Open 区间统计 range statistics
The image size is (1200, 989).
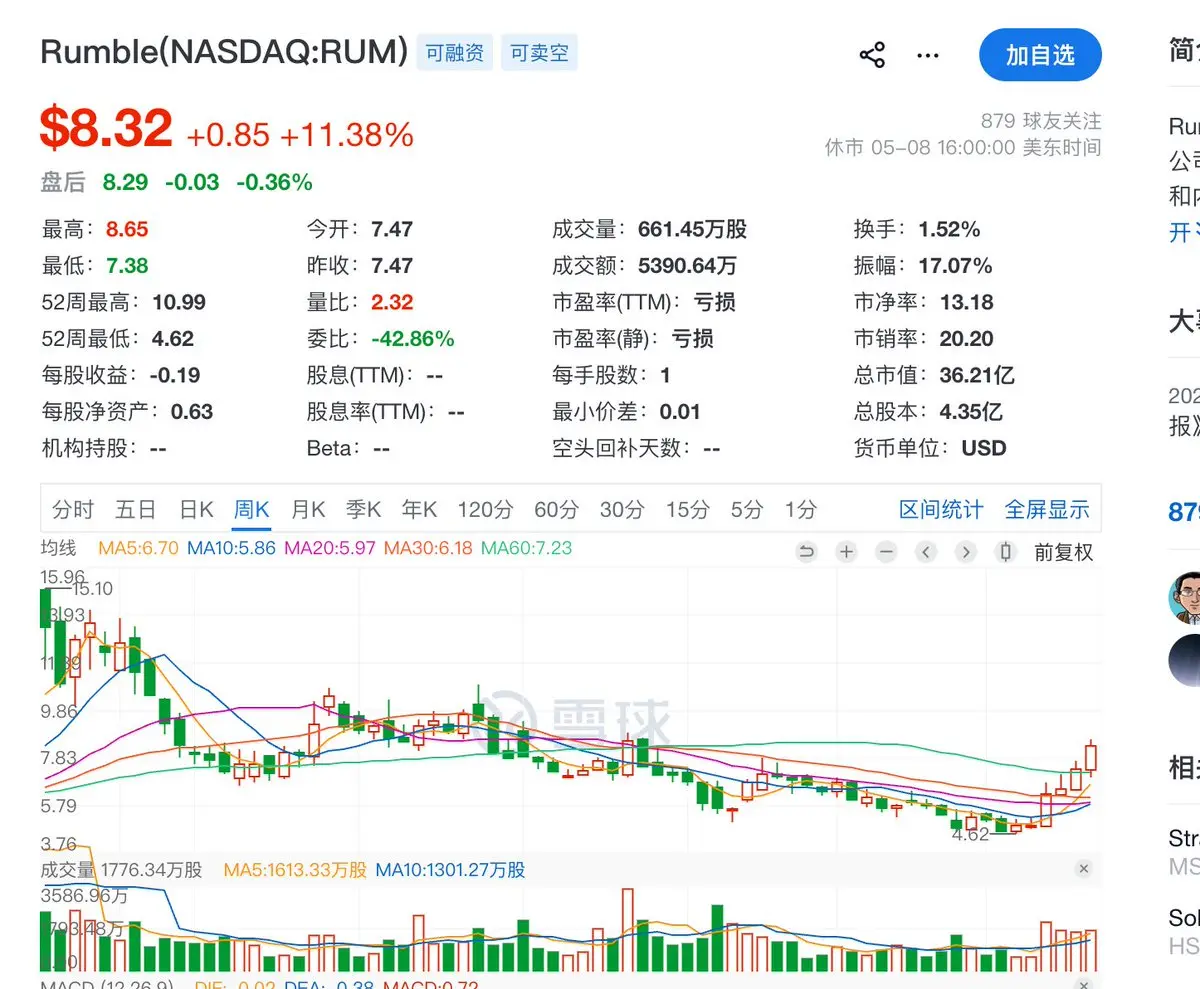(941, 510)
